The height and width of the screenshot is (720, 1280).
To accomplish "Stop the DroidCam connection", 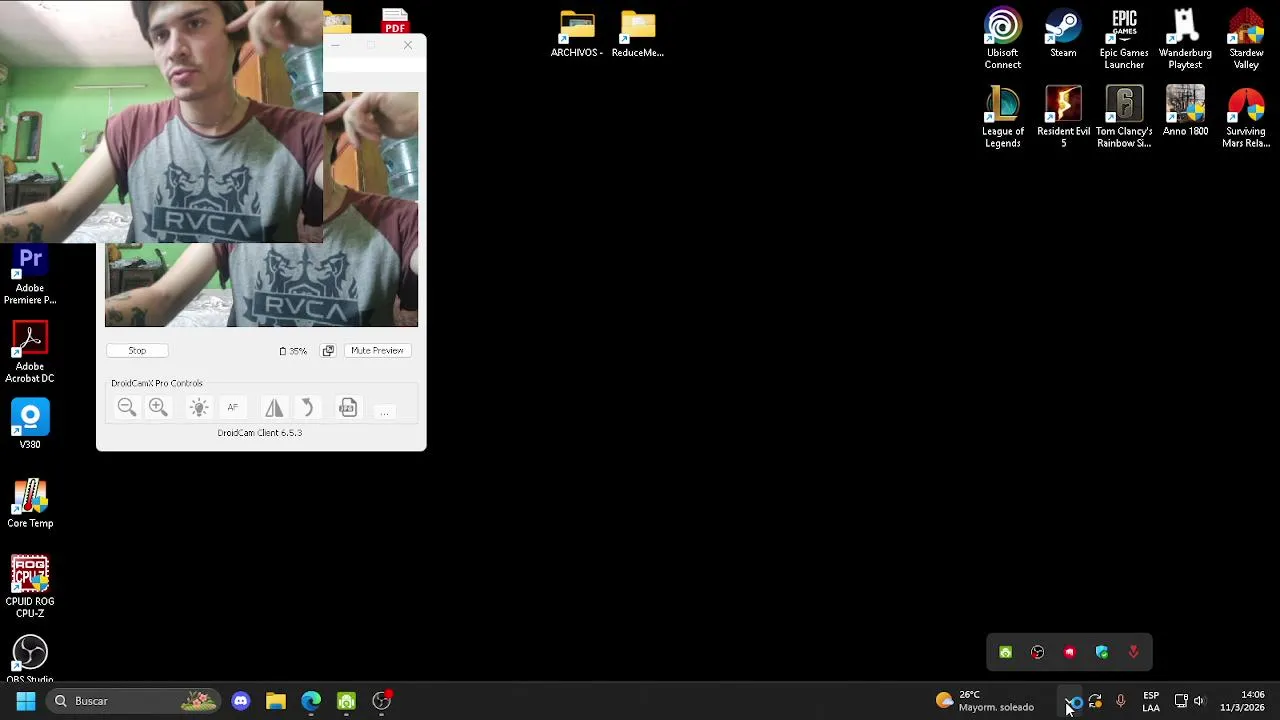I will (137, 351).
